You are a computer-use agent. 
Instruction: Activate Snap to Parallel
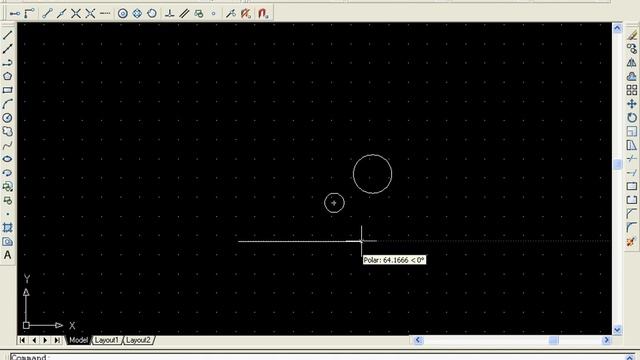pyautogui.click(x=184, y=13)
